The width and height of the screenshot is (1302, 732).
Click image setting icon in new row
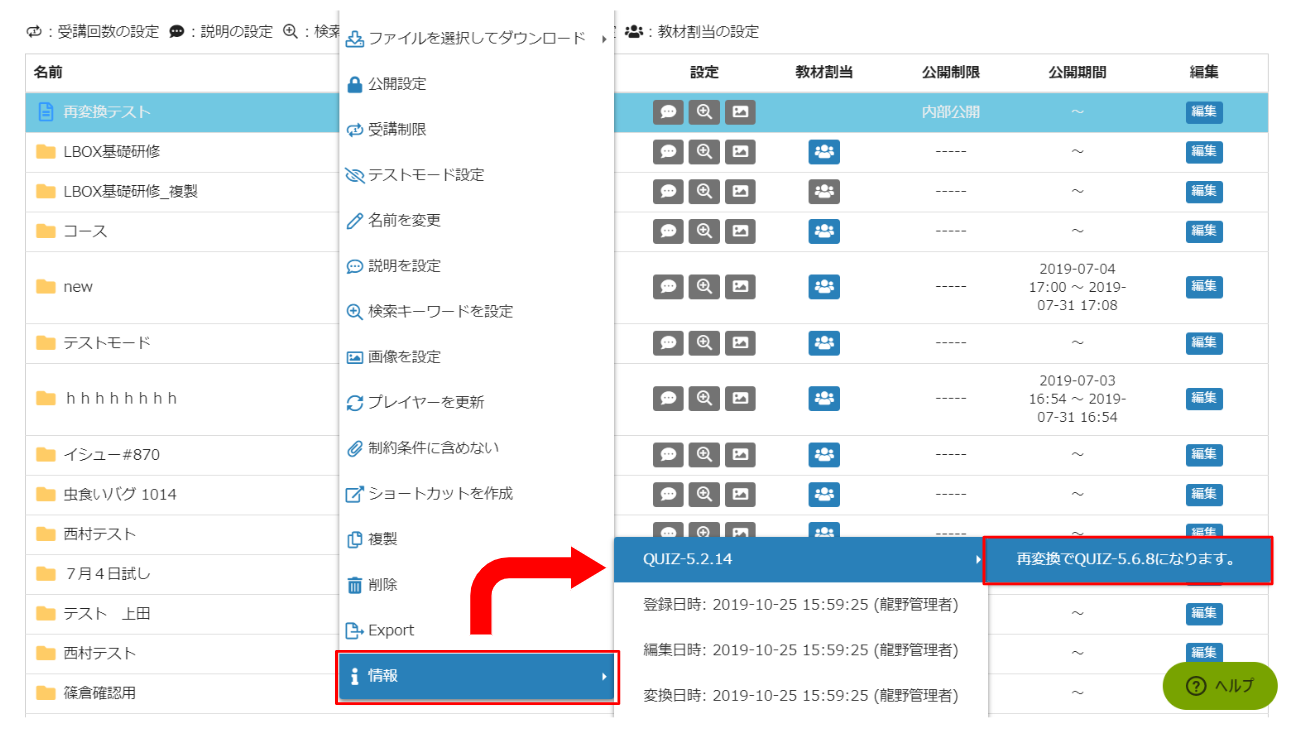[x=739, y=287]
